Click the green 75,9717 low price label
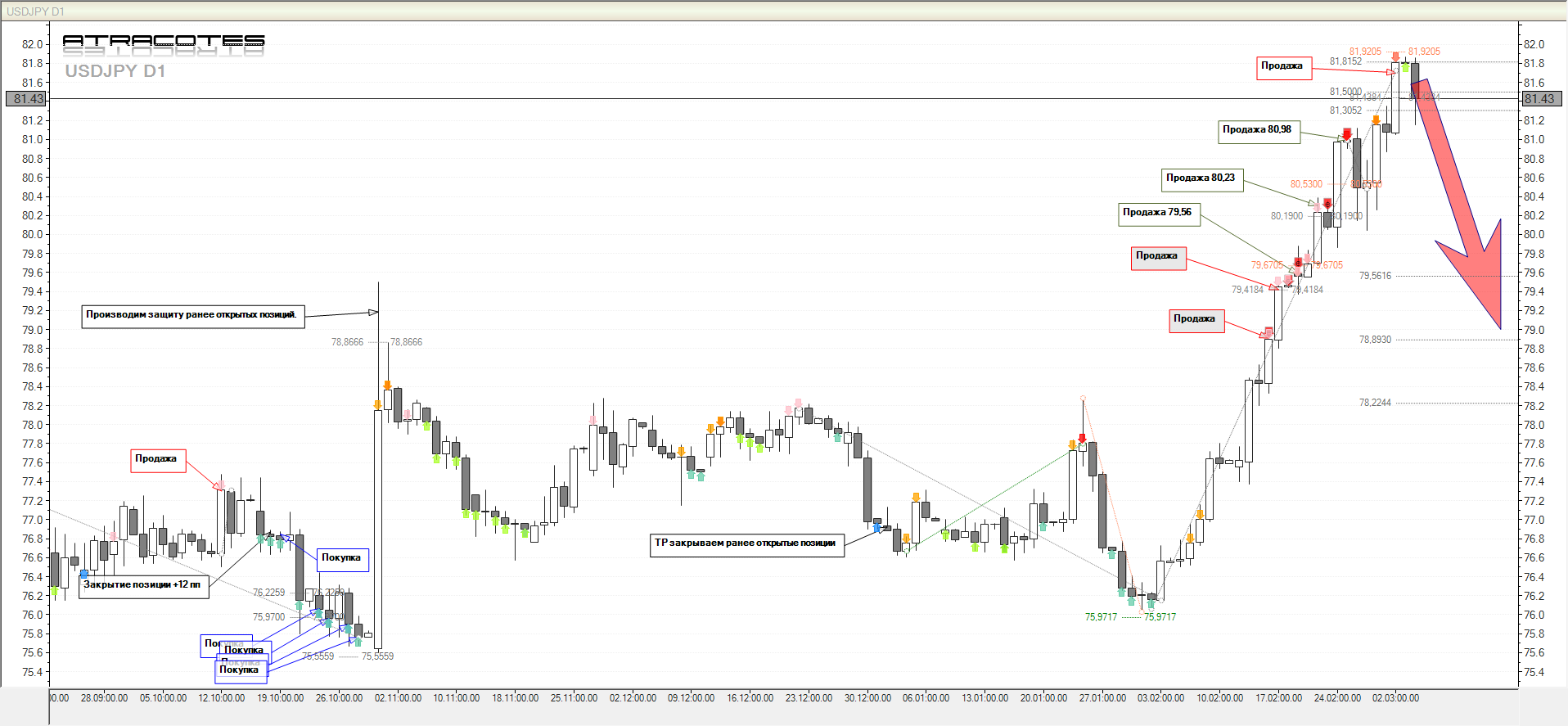 tap(1101, 617)
